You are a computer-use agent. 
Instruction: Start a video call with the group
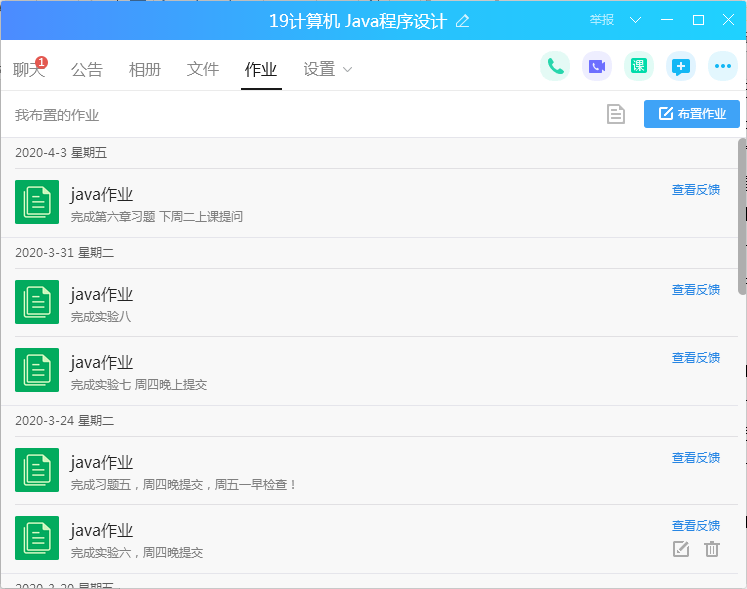click(x=597, y=67)
